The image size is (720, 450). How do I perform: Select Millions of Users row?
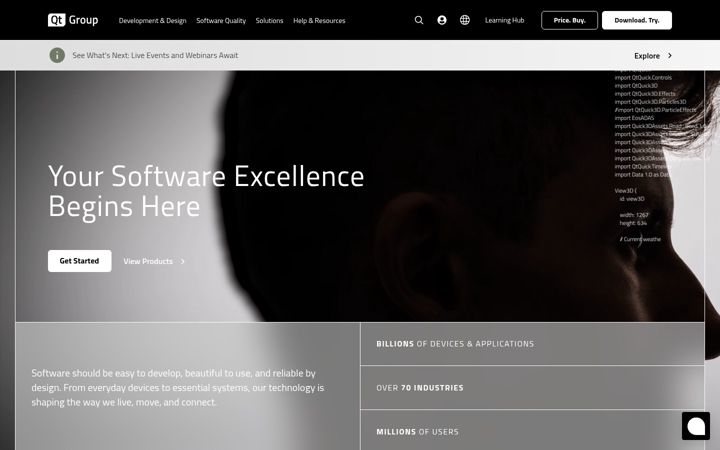coord(532,430)
